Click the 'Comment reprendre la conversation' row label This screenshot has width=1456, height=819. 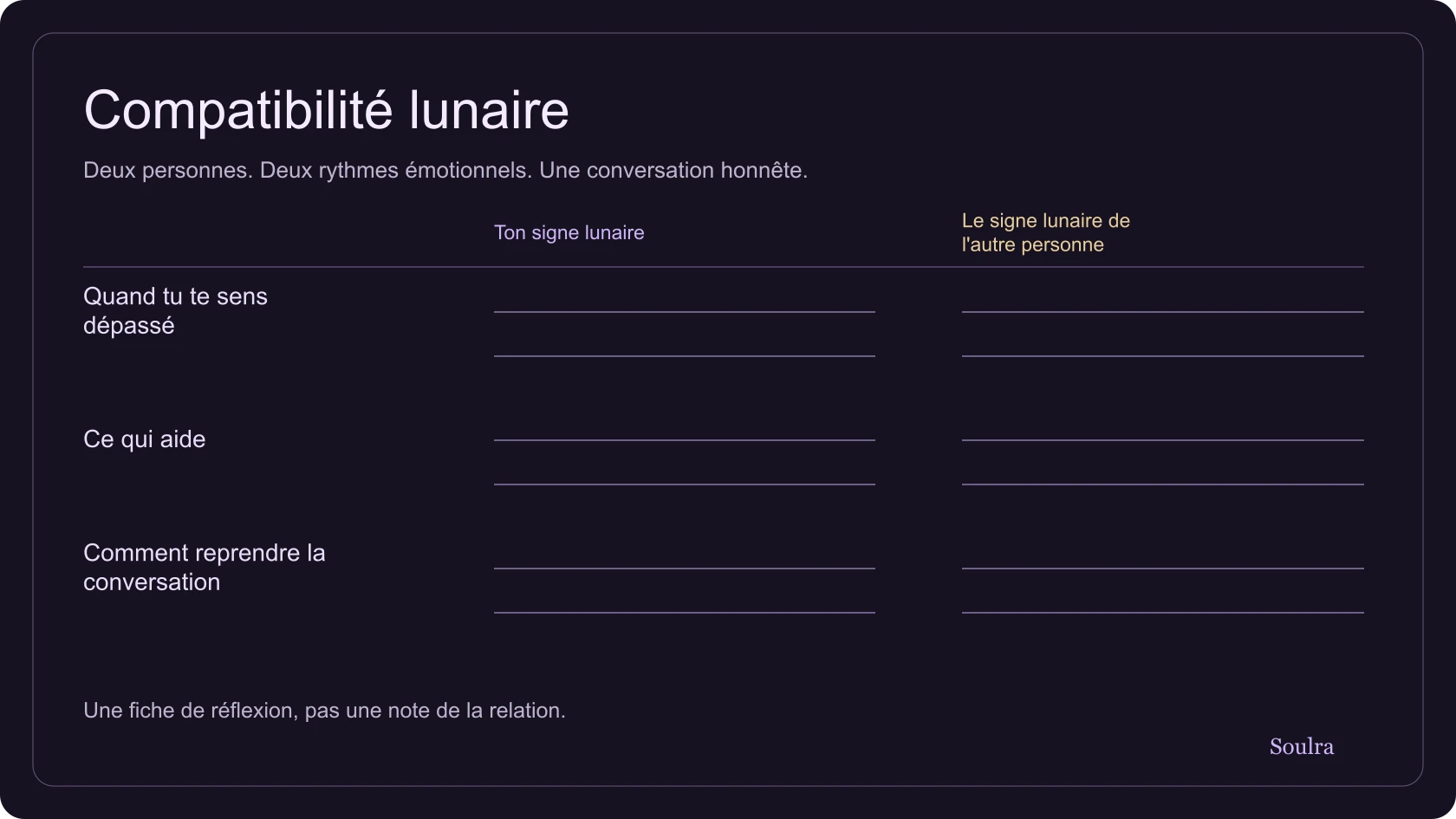pyautogui.click(x=204, y=568)
